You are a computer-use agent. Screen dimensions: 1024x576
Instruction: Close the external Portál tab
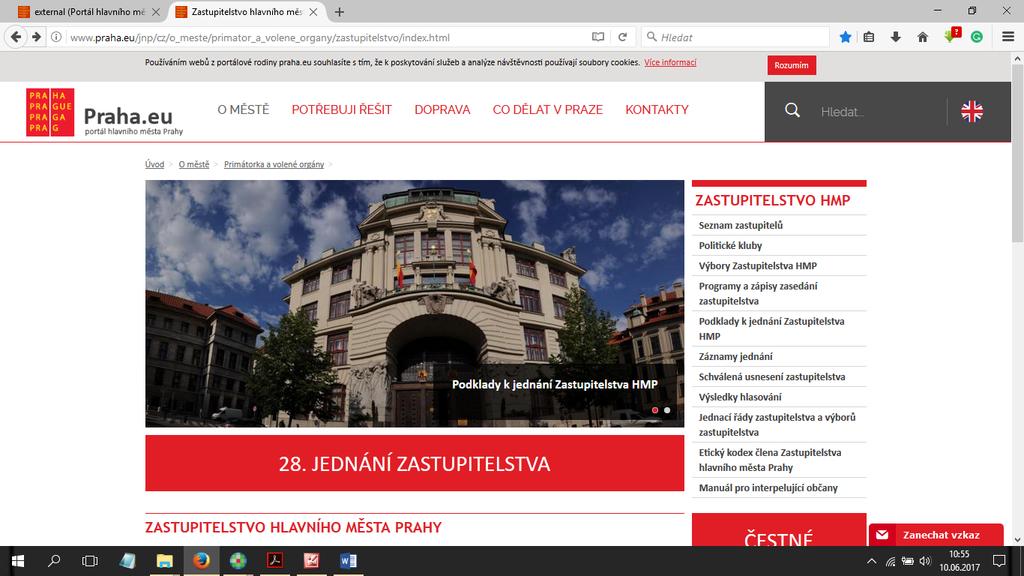point(155,12)
